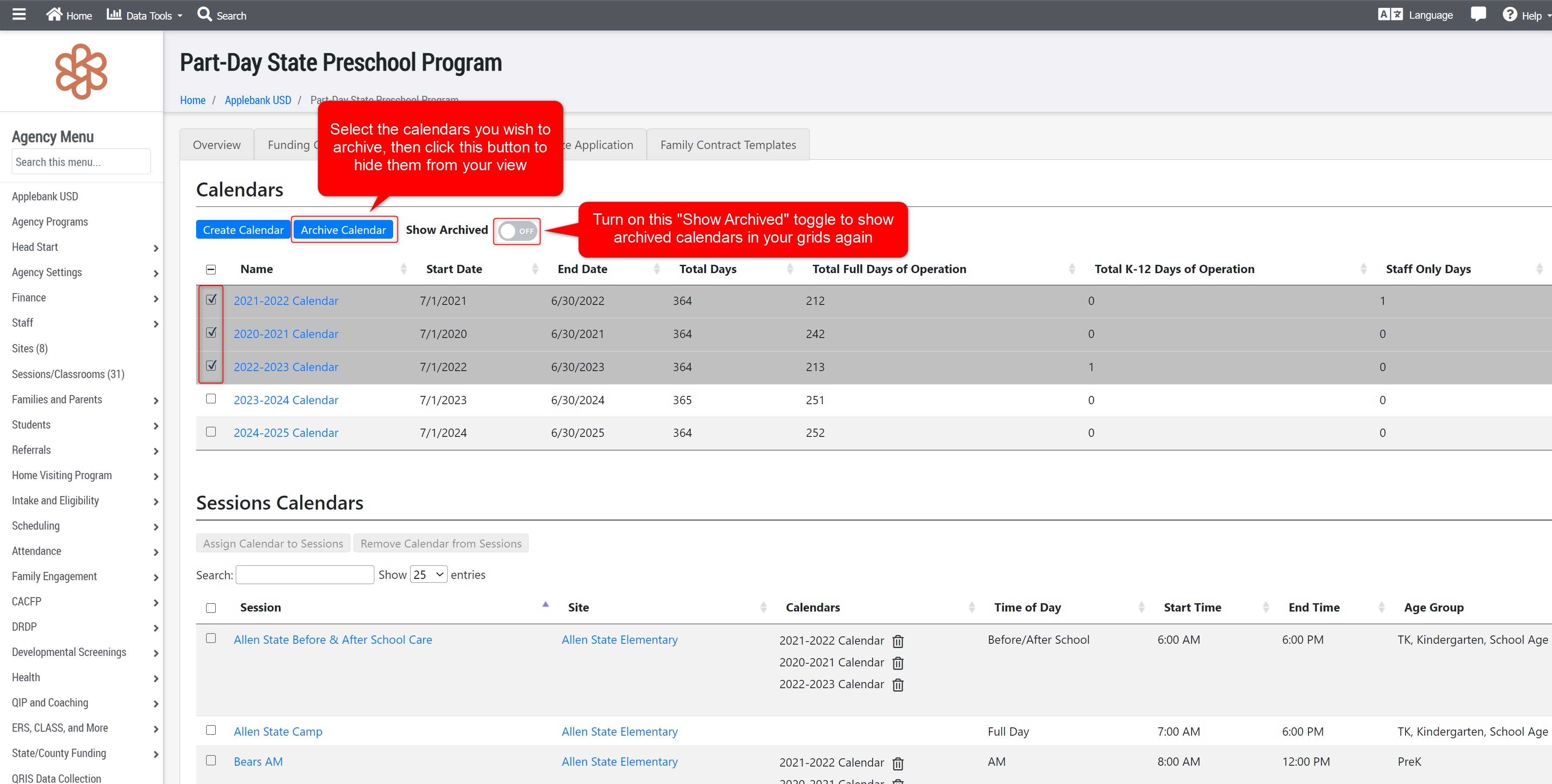Switch to the Overview tab
The width and height of the screenshot is (1552, 784).
point(216,145)
